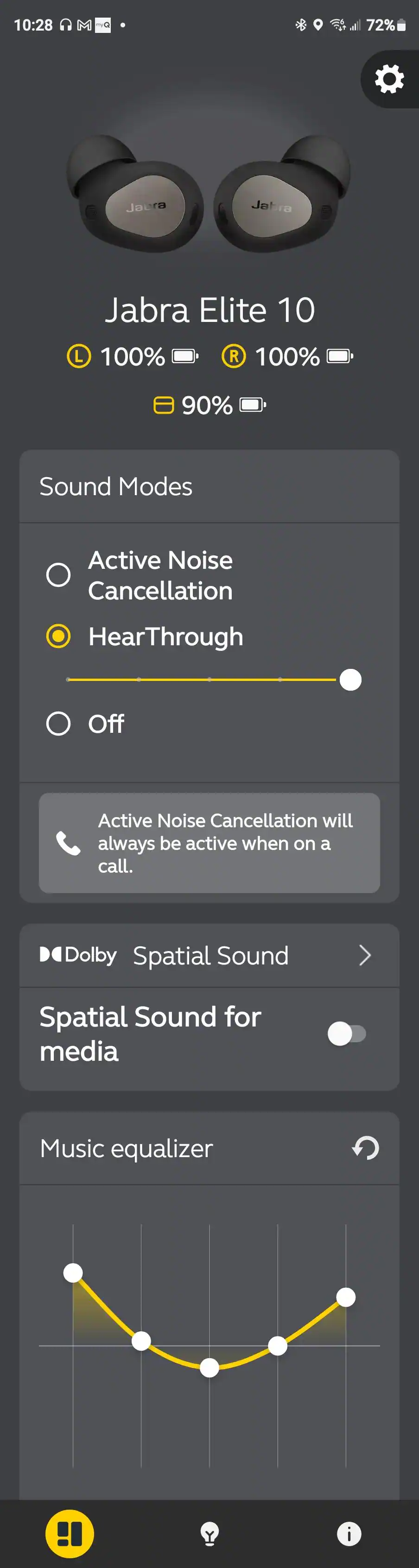Select the HearThrough radio button
Viewport: 419px width, 1568px height.
[58, 636]
